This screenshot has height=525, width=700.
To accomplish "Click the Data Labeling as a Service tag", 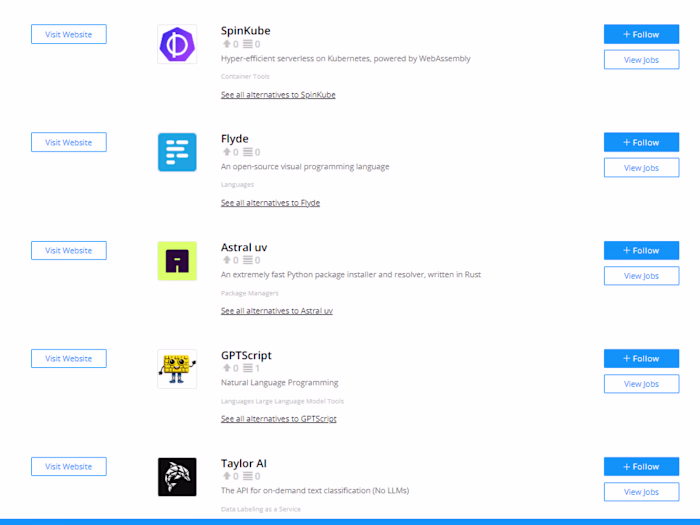I will click(x=261, y=509).
